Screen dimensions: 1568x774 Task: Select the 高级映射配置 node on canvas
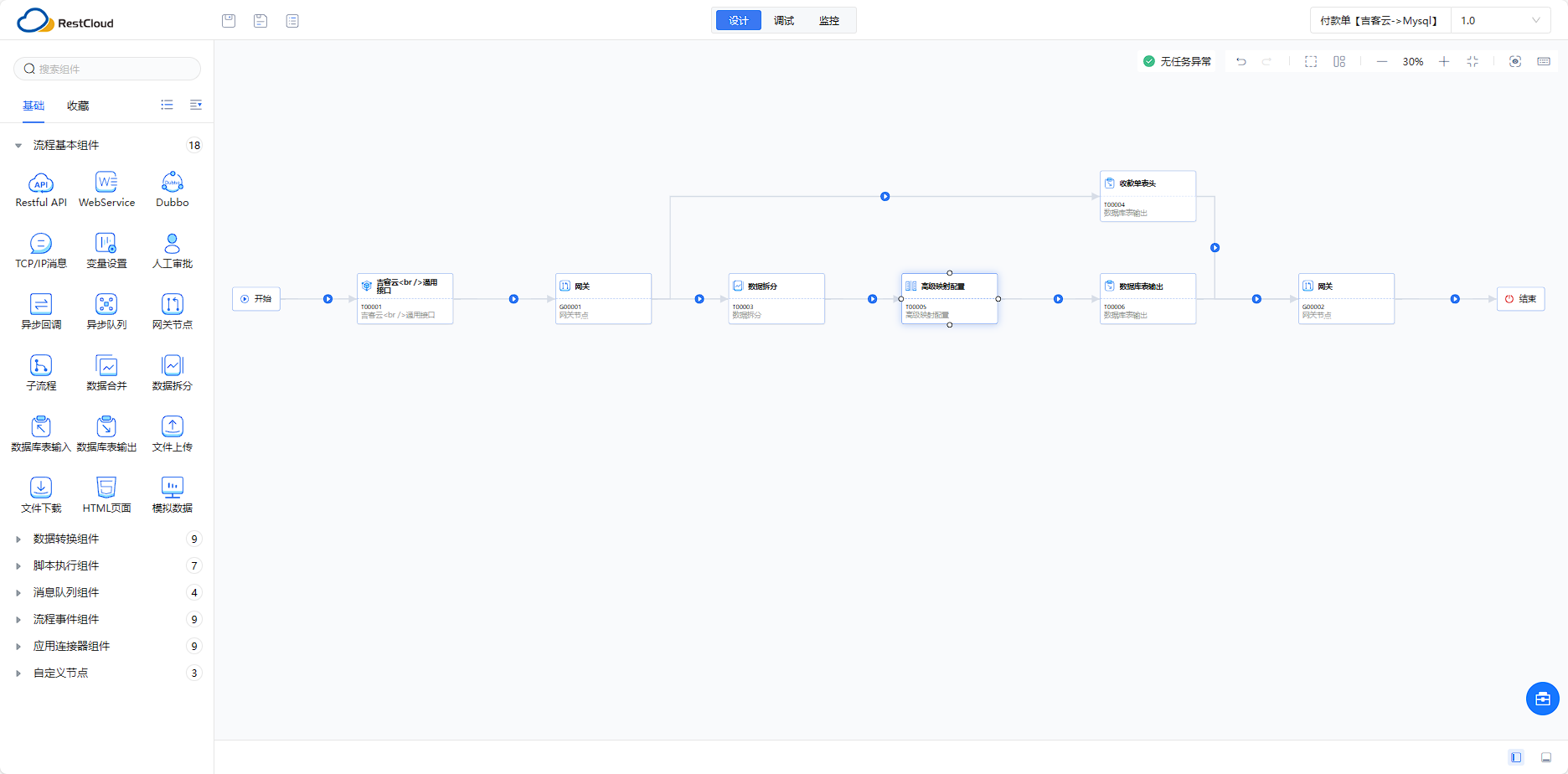[949, 298]
